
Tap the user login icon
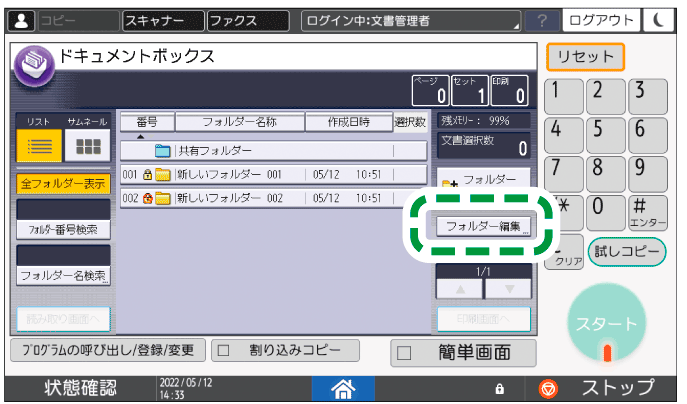coord(21,21)
